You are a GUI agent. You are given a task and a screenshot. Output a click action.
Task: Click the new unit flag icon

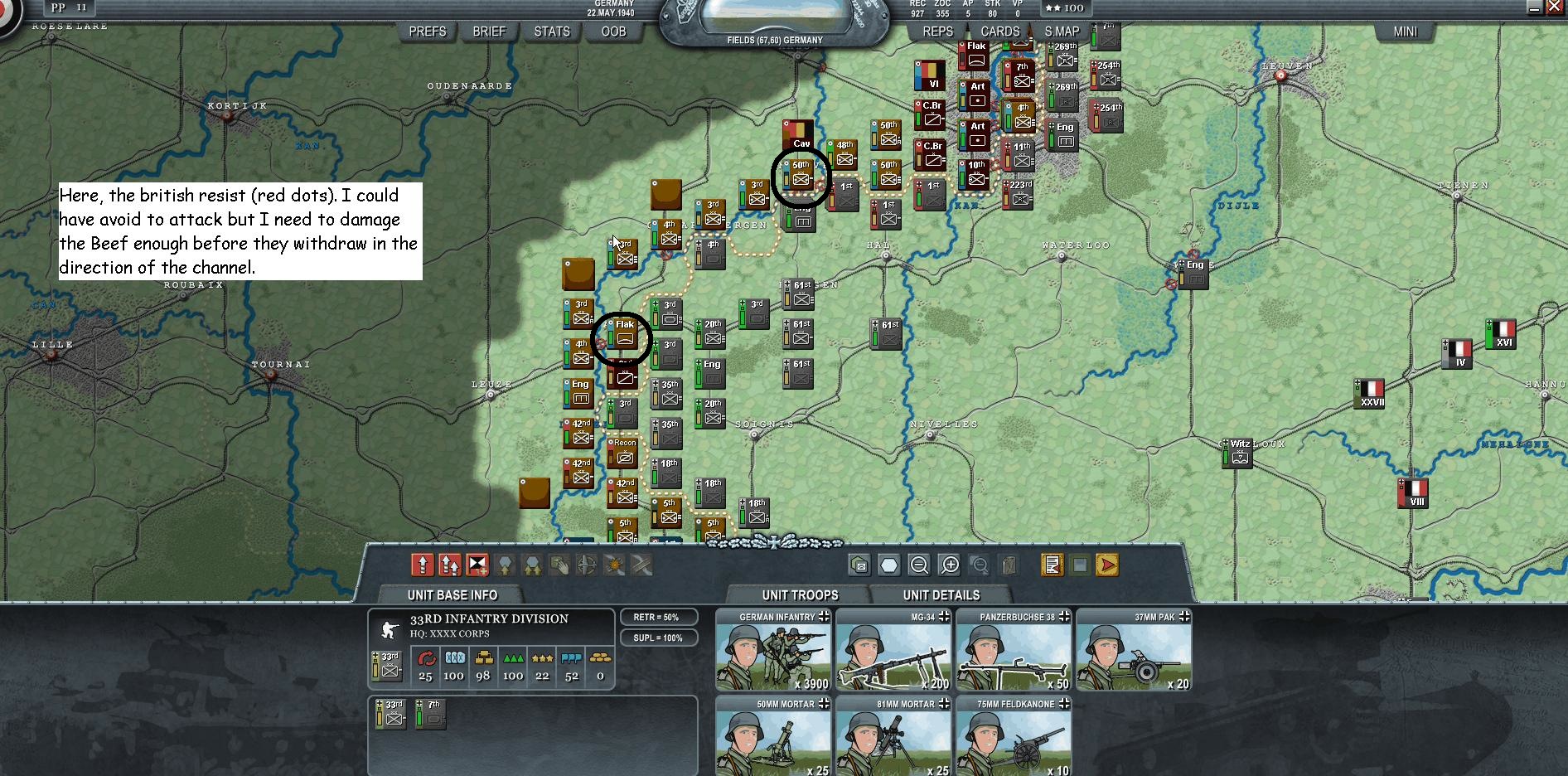[x=477, y=565]
